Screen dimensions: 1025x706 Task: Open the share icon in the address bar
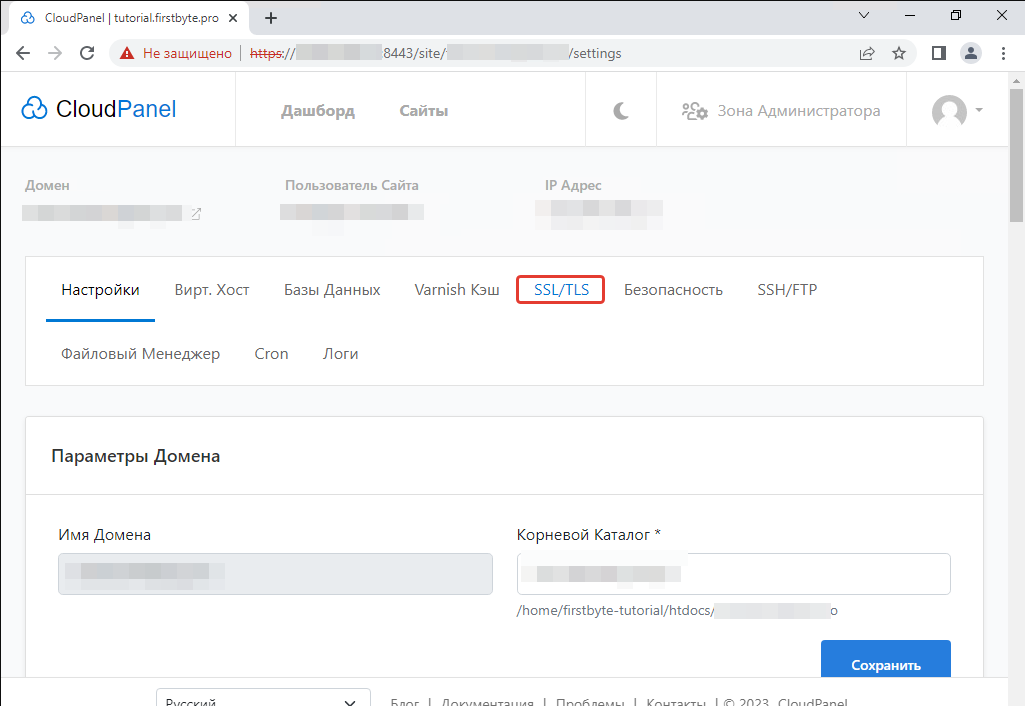point(866,52)
